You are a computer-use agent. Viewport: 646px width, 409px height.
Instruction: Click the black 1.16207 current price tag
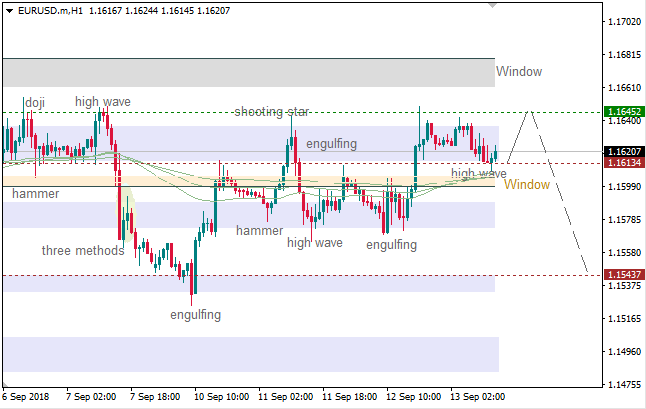624,152
